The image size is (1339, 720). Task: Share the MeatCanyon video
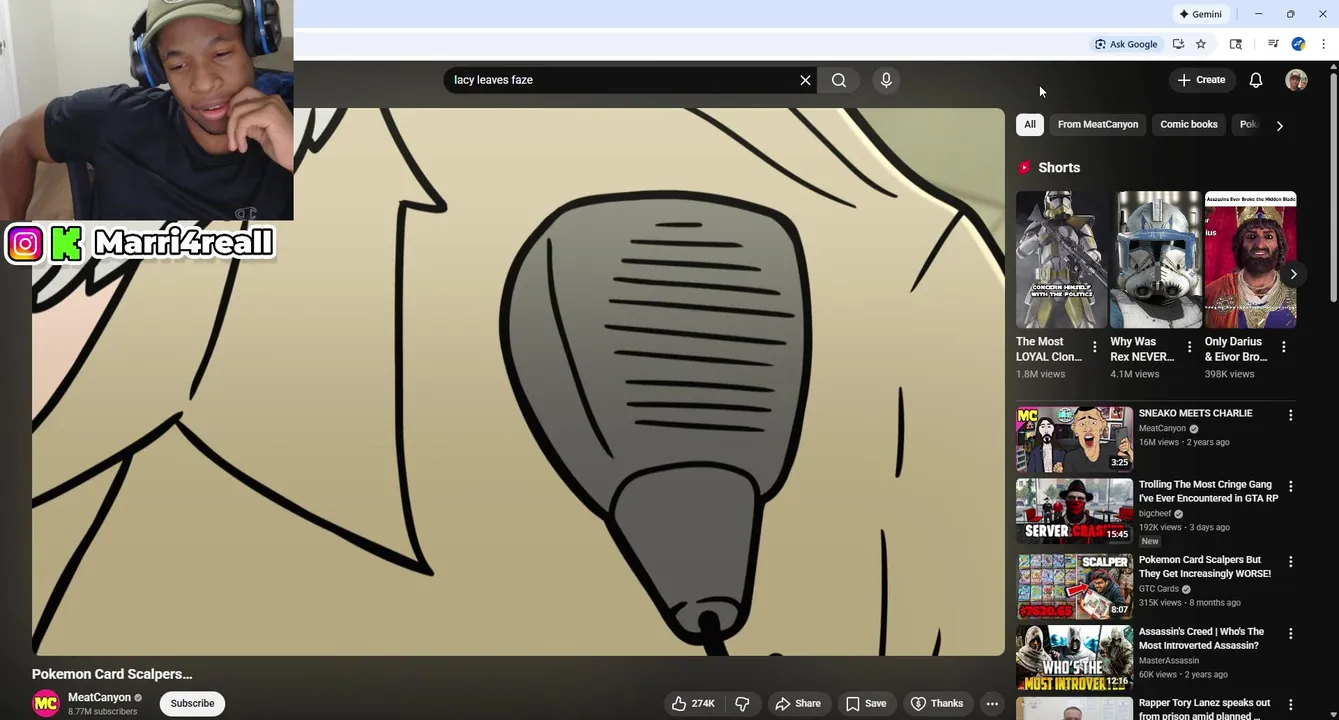pyautogui.click(x=798, y=704)
